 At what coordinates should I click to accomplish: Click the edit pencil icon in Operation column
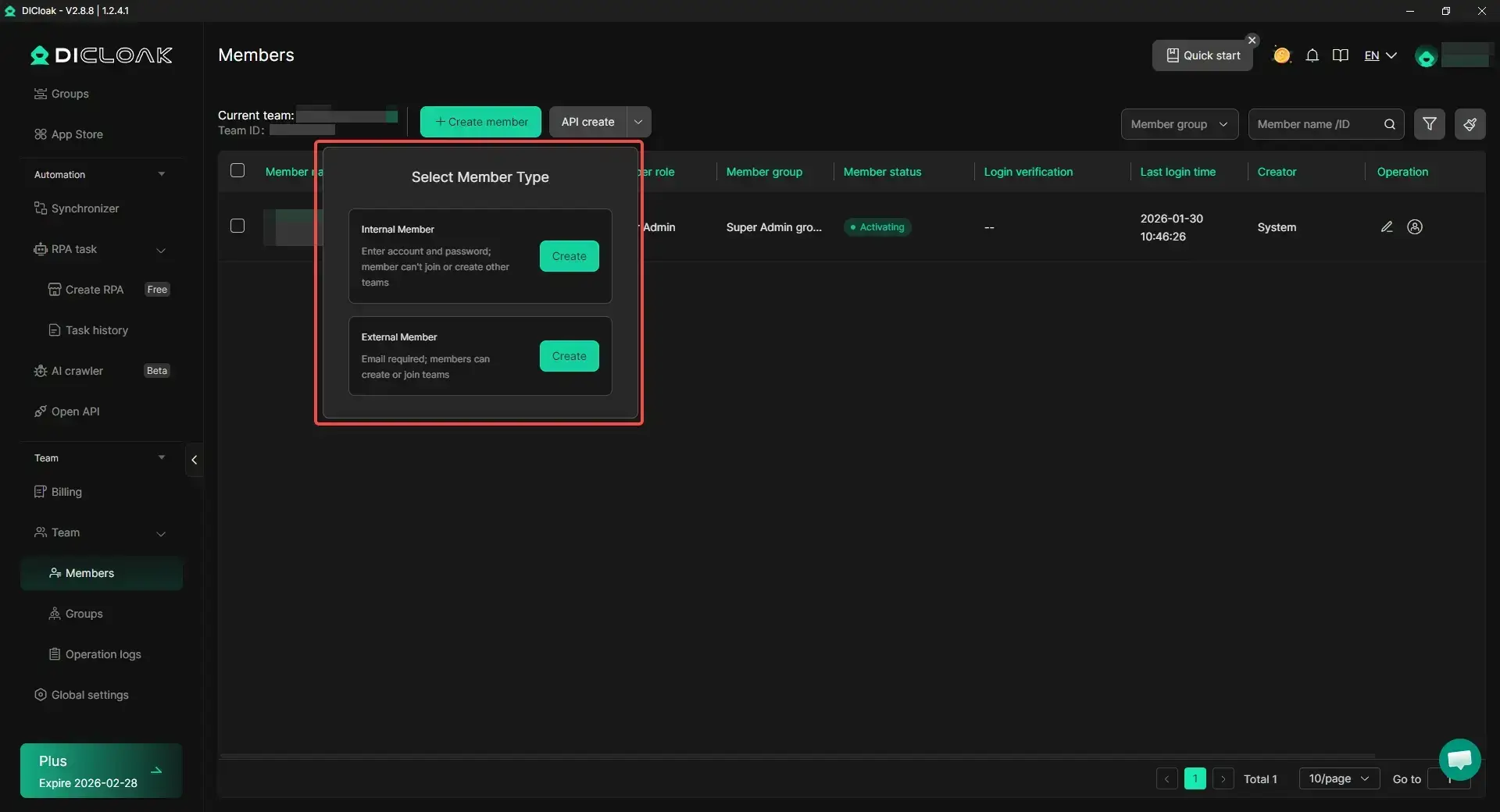point(1387,227)
